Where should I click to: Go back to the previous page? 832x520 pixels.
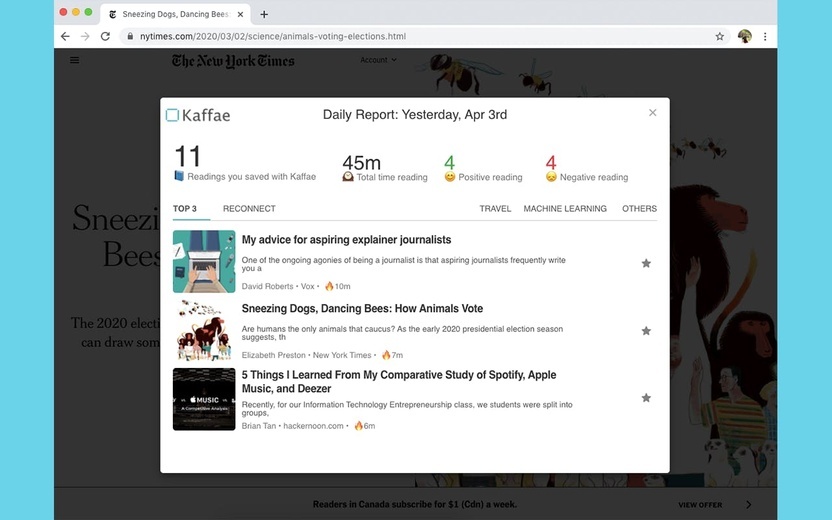pos(65,37)
